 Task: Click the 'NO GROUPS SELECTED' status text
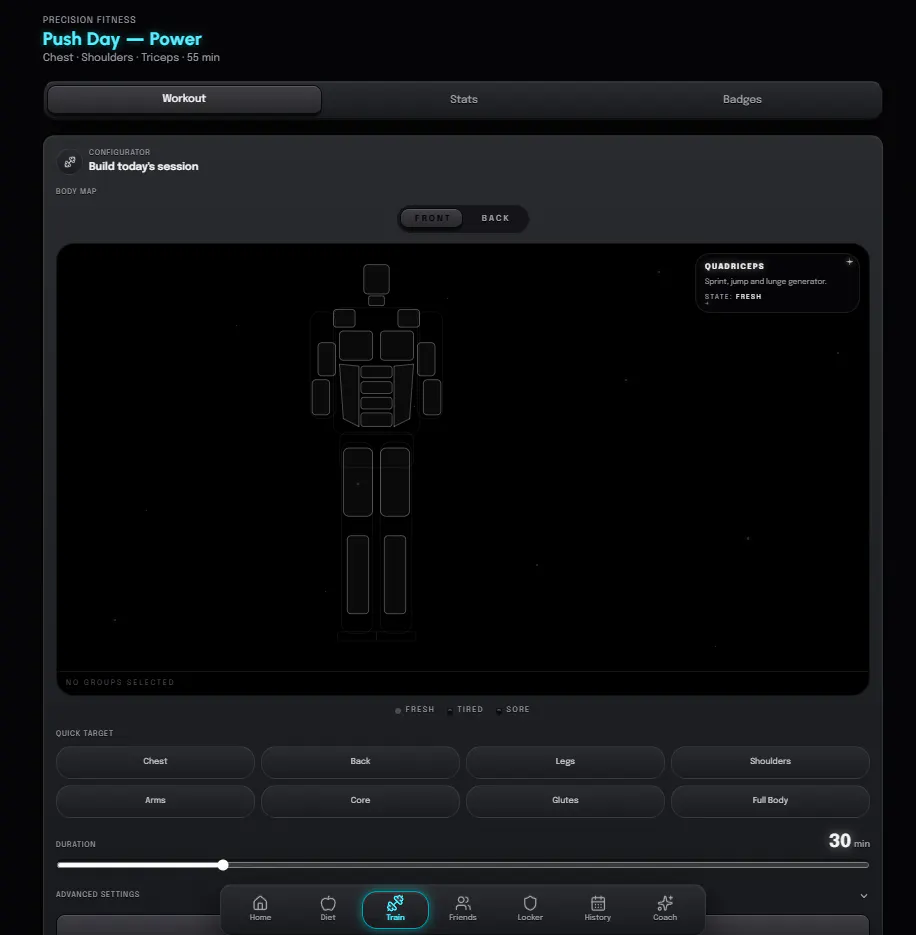click(x=120, y=682)
